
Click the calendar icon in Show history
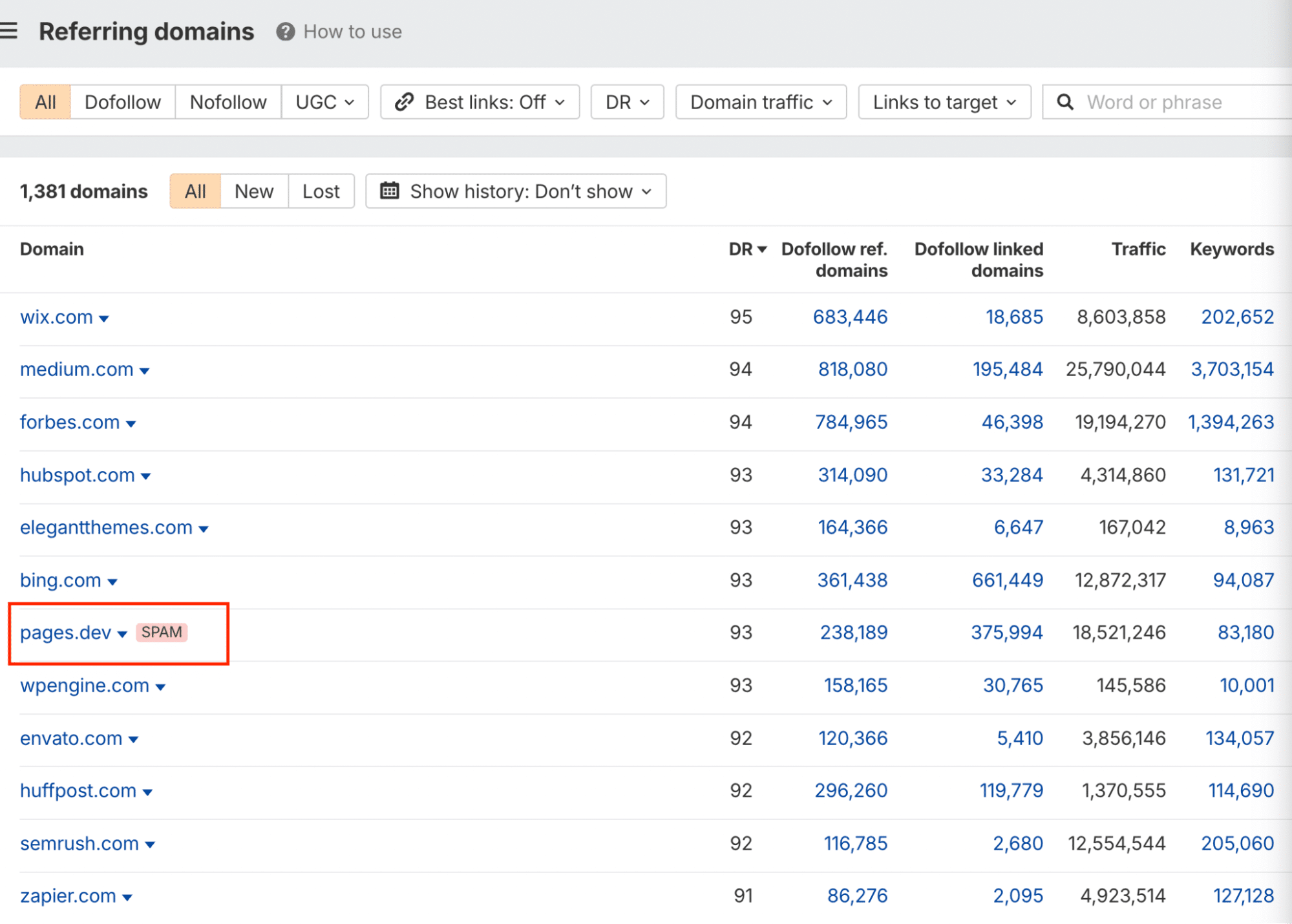coord(389,191)
